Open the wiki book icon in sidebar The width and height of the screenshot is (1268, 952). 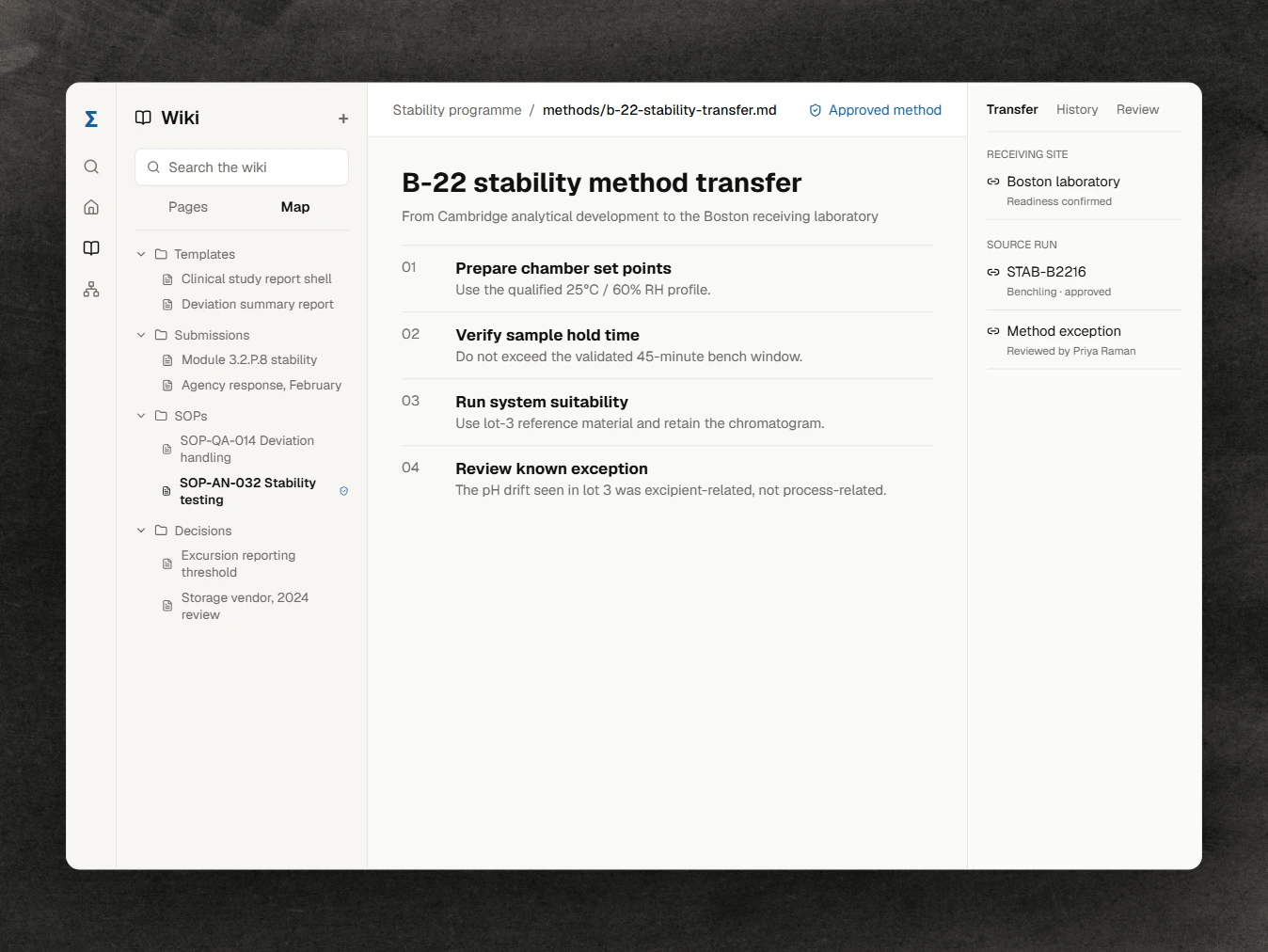pos(91,248)
